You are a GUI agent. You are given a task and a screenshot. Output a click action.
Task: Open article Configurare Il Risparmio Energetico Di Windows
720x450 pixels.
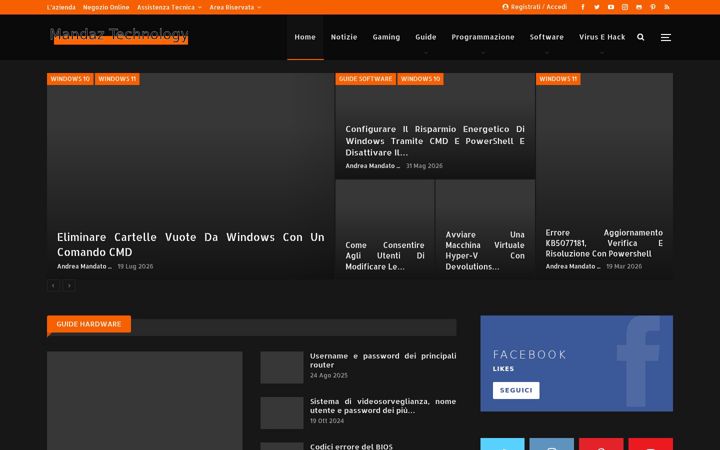[x=435, y=141]
